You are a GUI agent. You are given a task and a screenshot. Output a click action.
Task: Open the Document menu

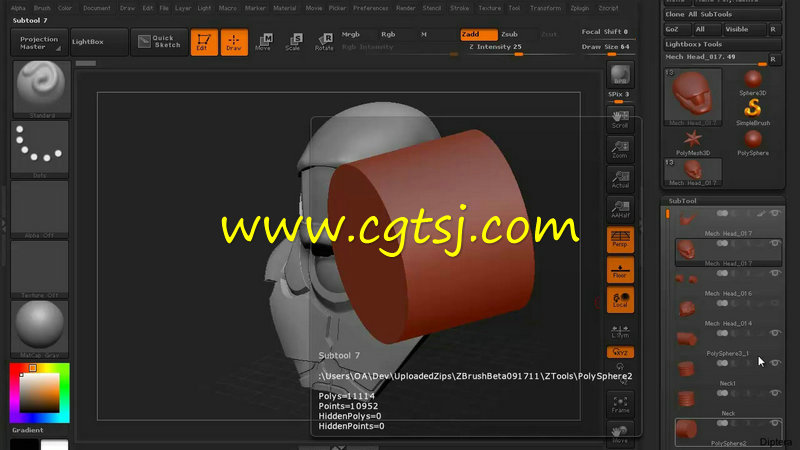(96, 8)
